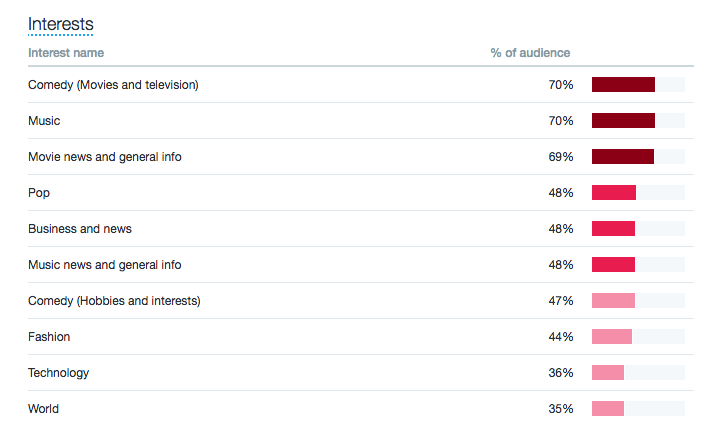The height and width of the screenshot is (447, 710).
Task: Select the Business and news label
Action: point(80,229)
